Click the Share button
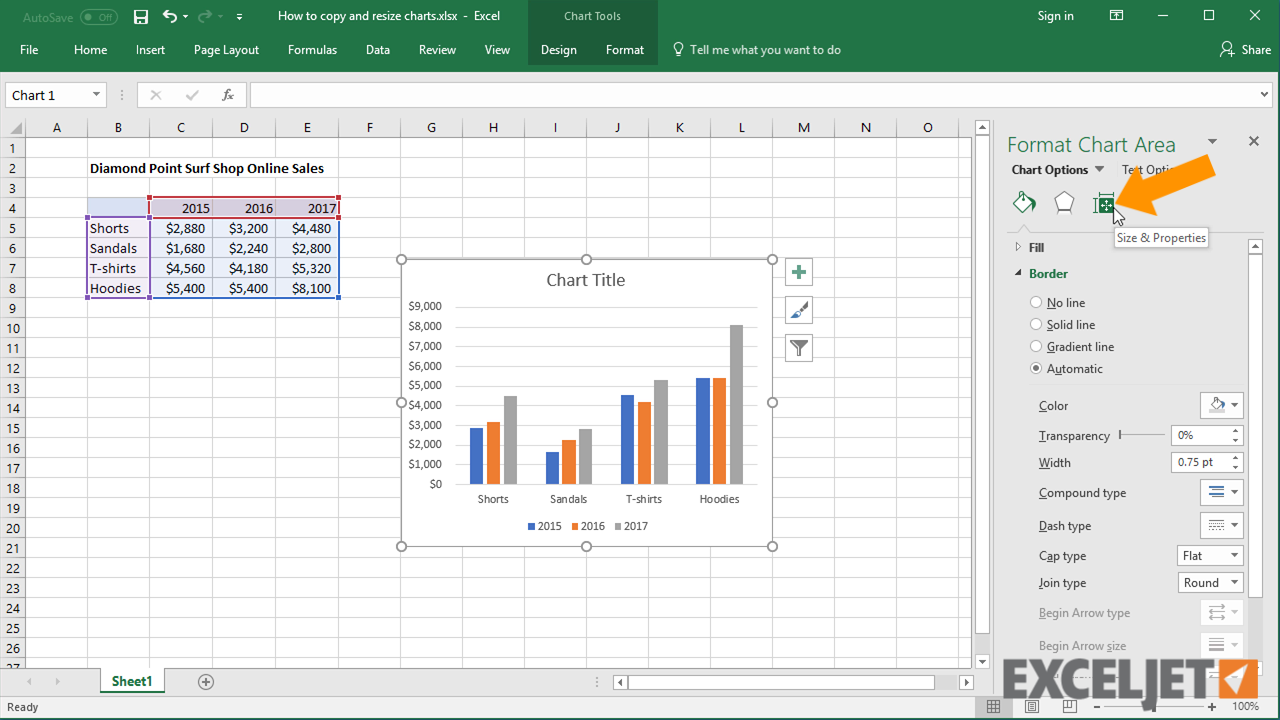Viewport: 1280px width, 720px height. click(x=1244, y=48)
